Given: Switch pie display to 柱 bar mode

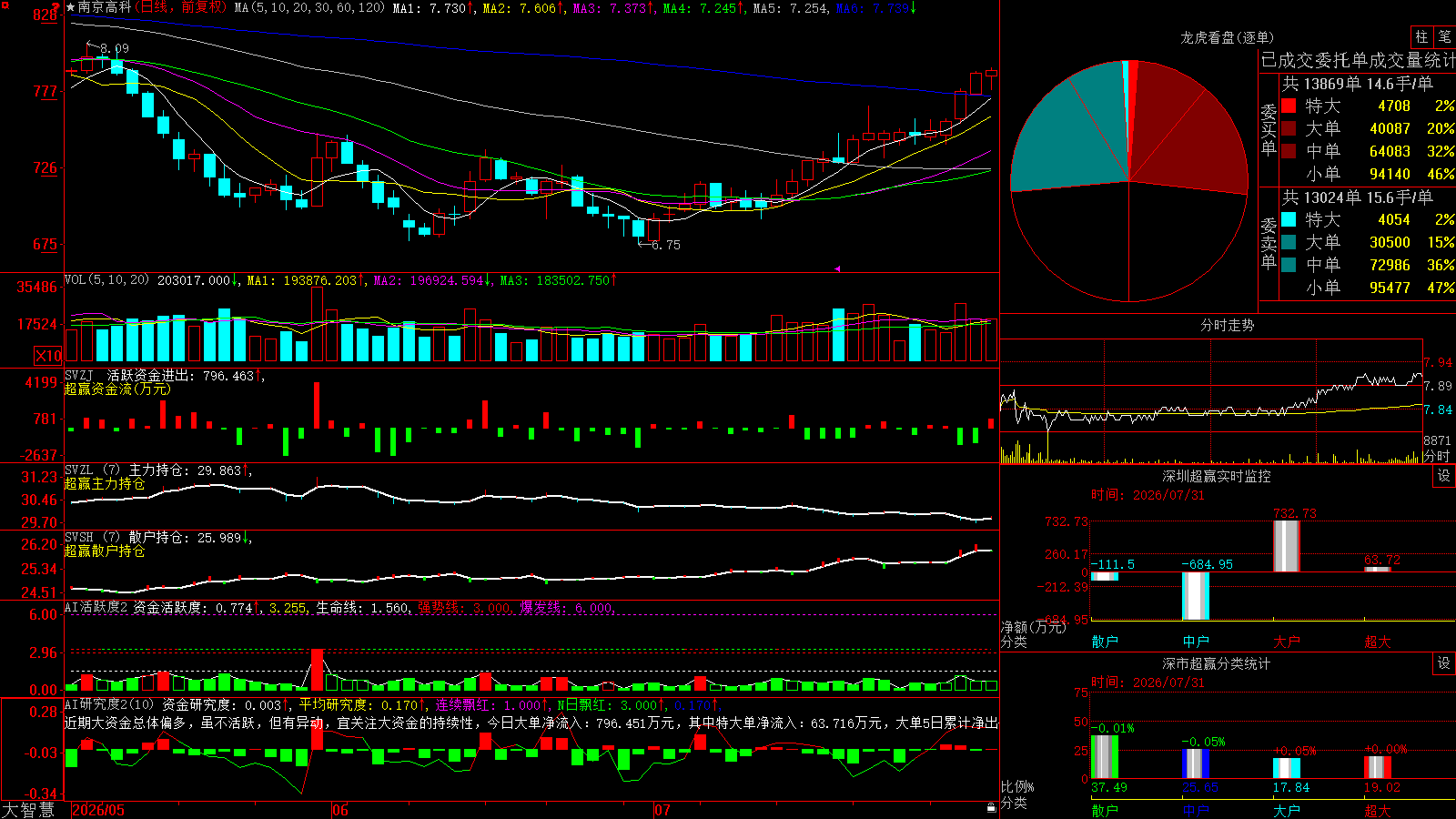Looking at the screenshot, I should [x=1421, y=36].
